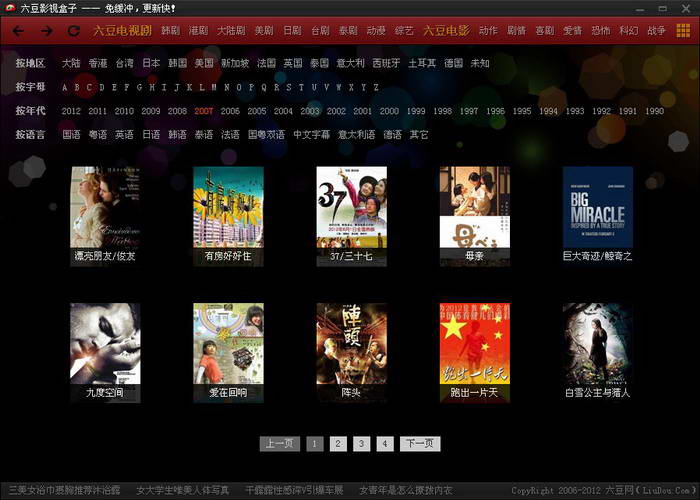Click the 下一页 next page button
This screenshot has width=700, height=500.
(420, 444)
